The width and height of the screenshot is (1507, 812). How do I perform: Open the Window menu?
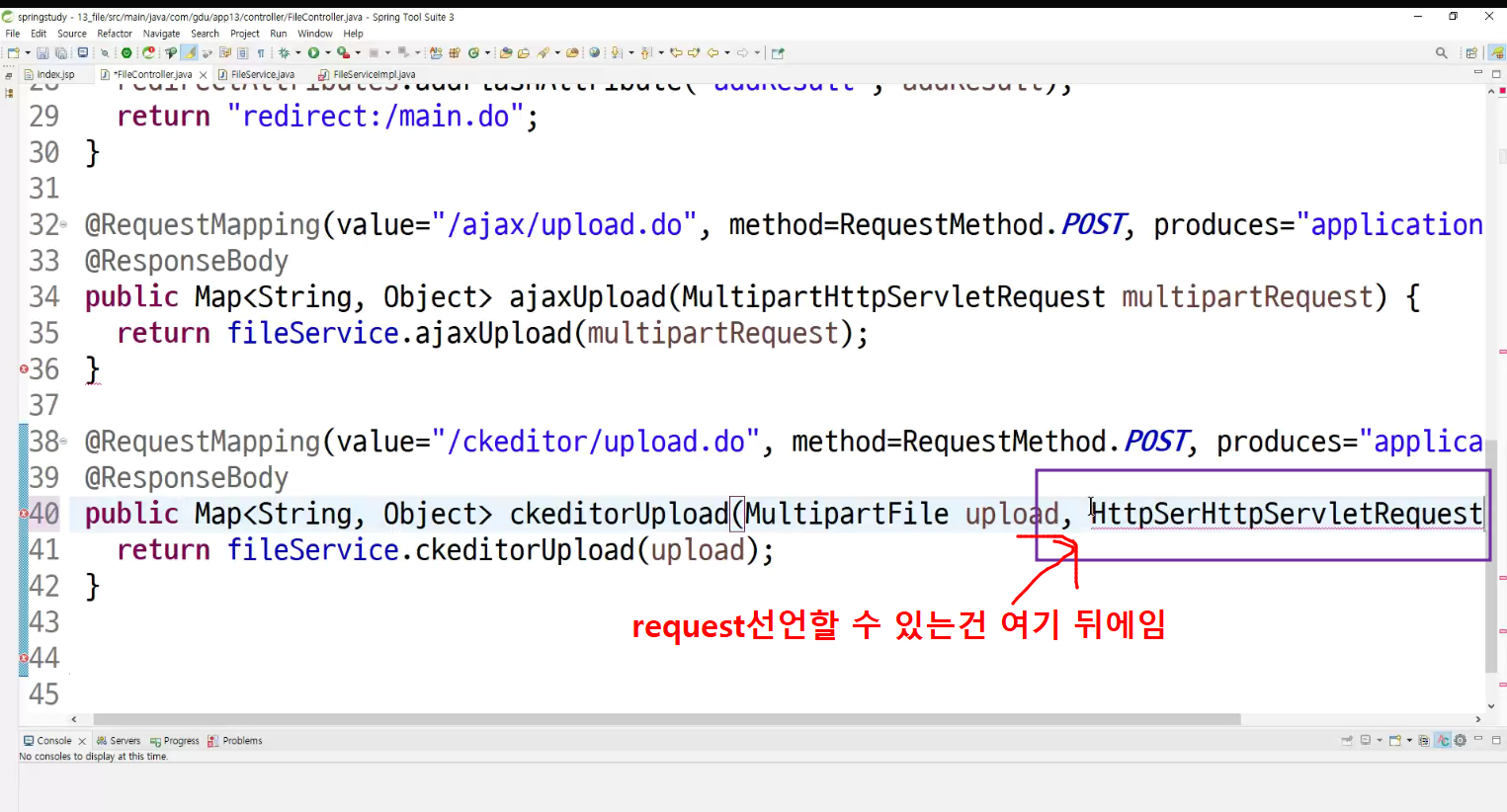point(315,34)
